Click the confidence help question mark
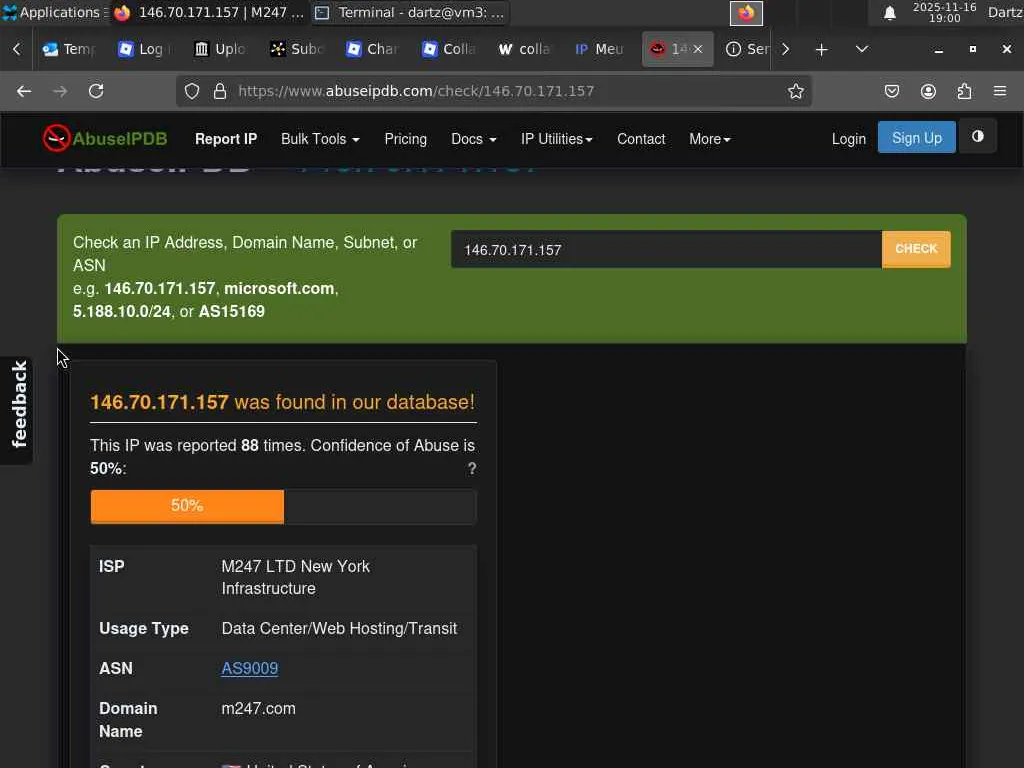1024x768 pixels. [472, 468]
